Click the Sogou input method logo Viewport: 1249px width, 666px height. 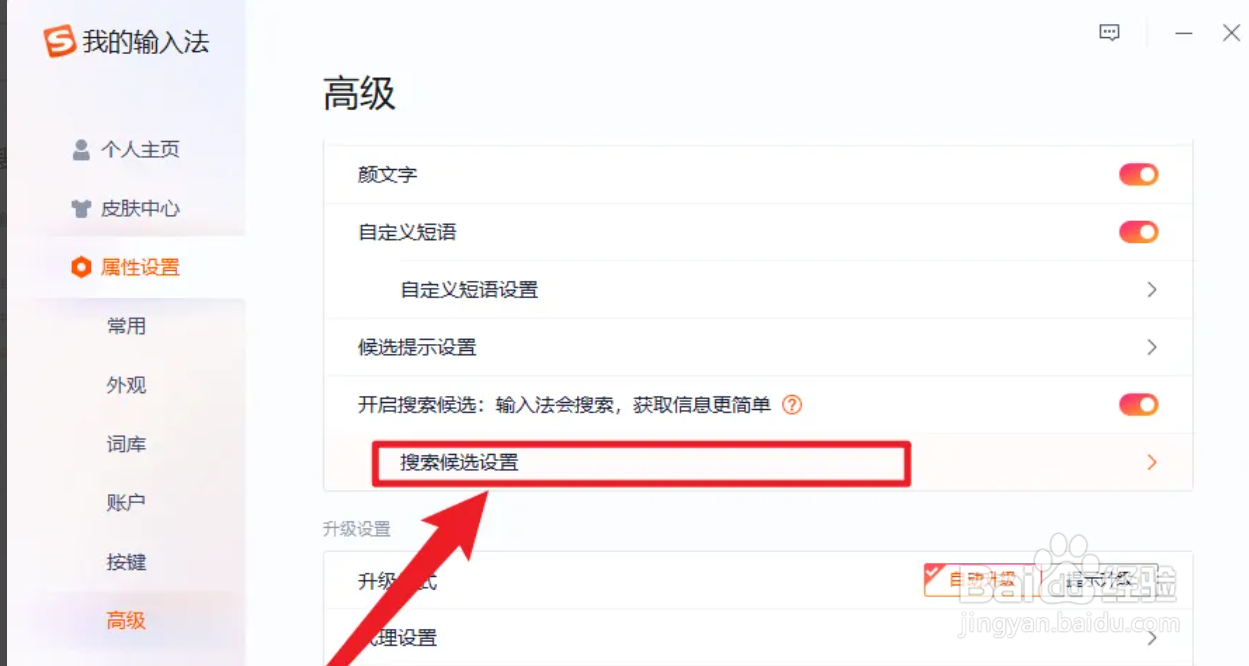pyautogui.click(x=59, y=42)
